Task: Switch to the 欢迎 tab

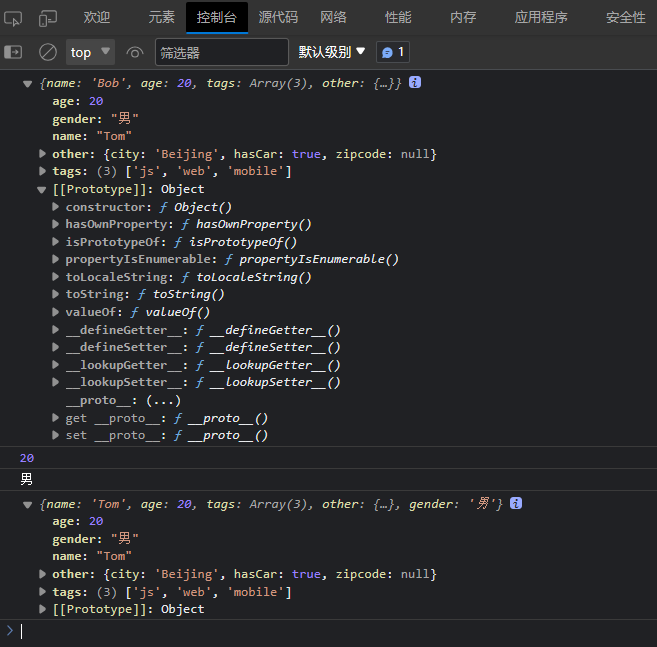Action: pyautogui.click(x=97, y=18)
